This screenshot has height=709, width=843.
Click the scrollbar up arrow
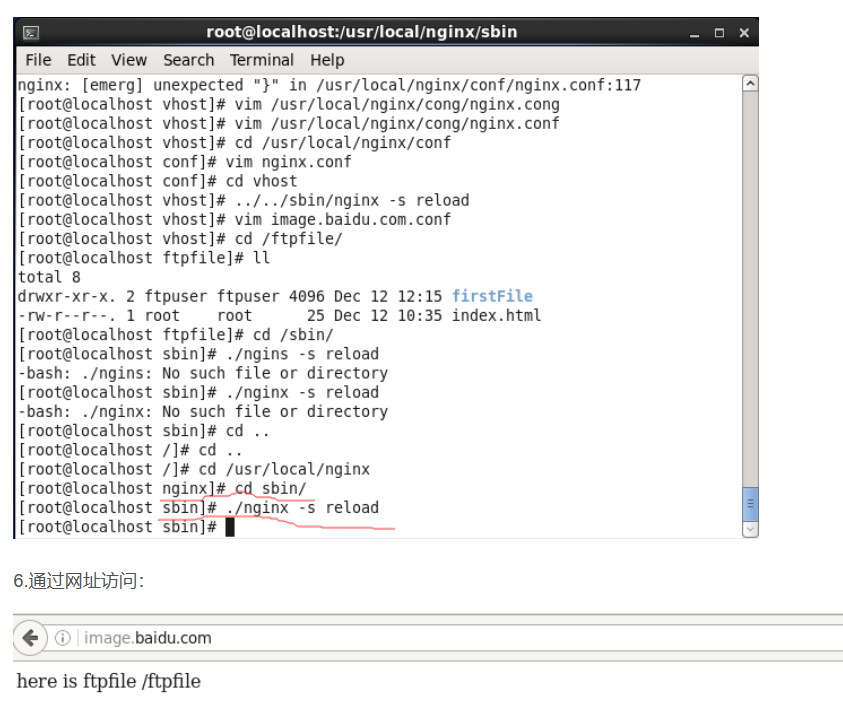pyautogui.click(x=750, y=83)
